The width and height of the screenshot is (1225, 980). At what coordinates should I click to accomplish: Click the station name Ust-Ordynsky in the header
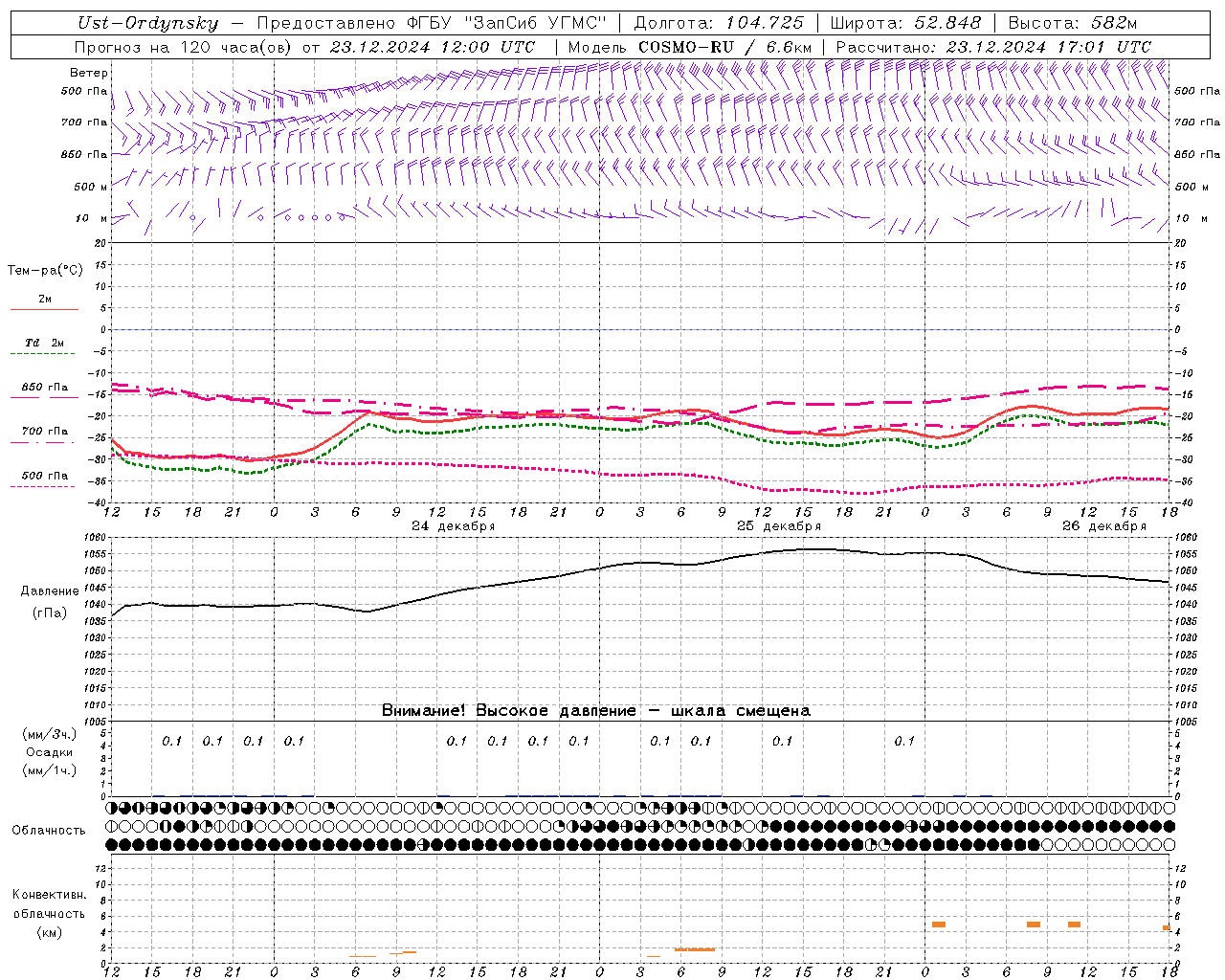(x=147, y=23)
